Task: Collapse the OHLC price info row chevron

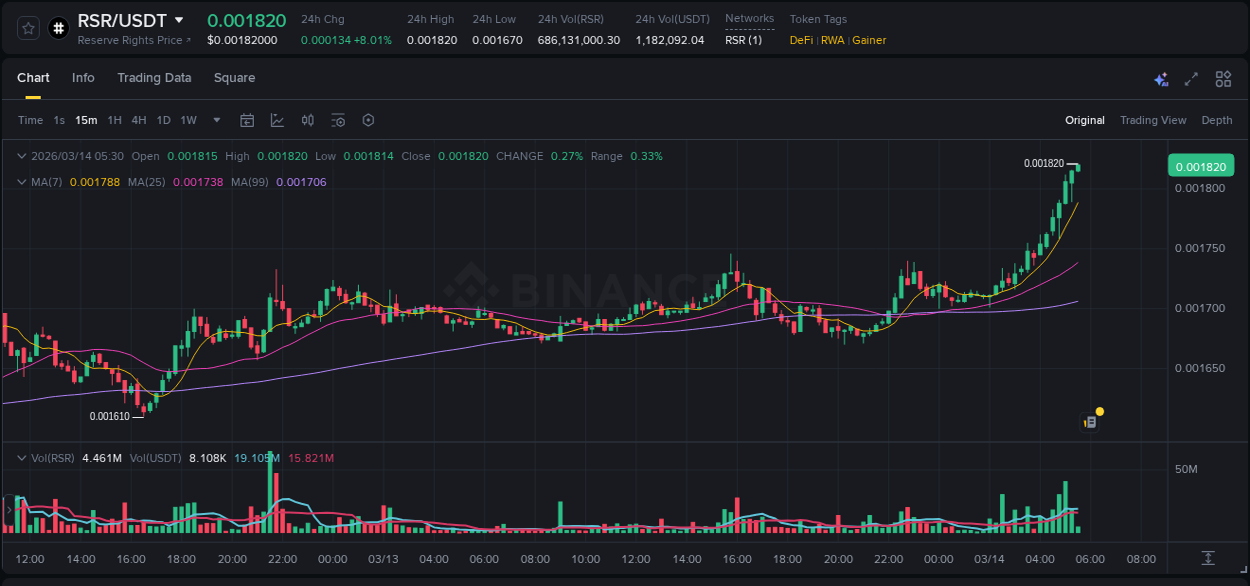Action: click(21, 156)
